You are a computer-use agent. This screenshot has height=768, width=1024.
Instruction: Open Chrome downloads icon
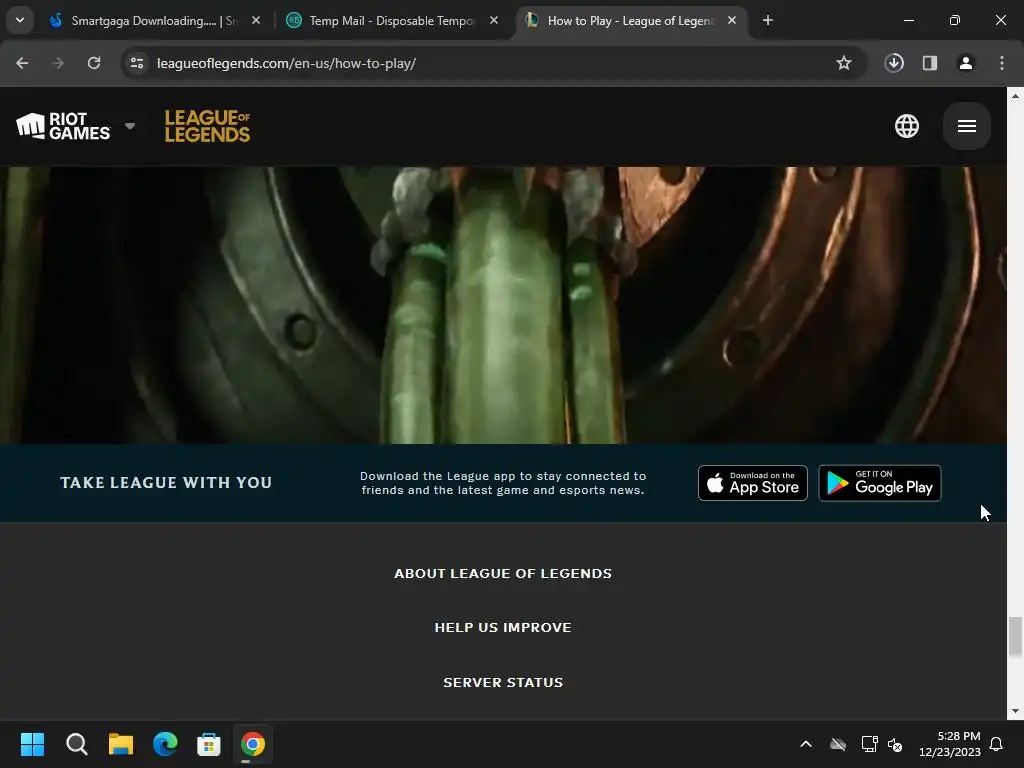point(894,63)
